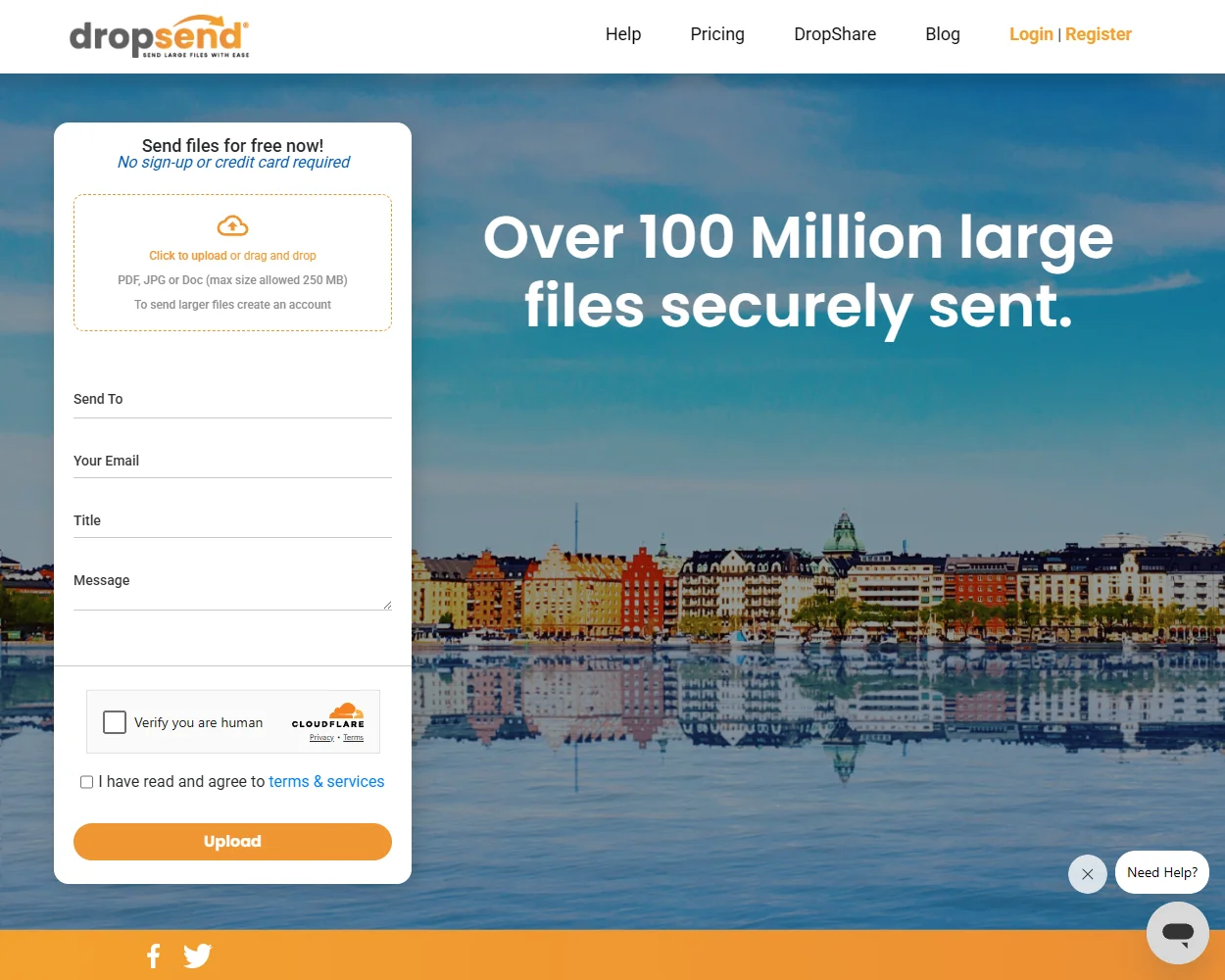Click the Login link
The image size is (1225, 980).
tap(1031, 34)
